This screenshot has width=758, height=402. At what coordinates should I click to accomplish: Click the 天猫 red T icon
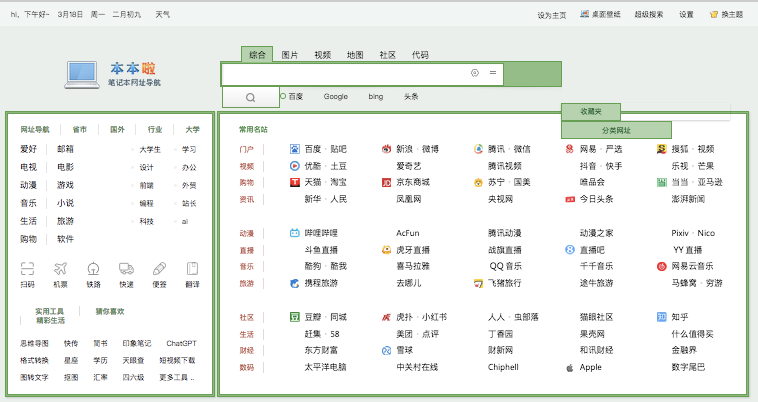click(x=294, y=182)
